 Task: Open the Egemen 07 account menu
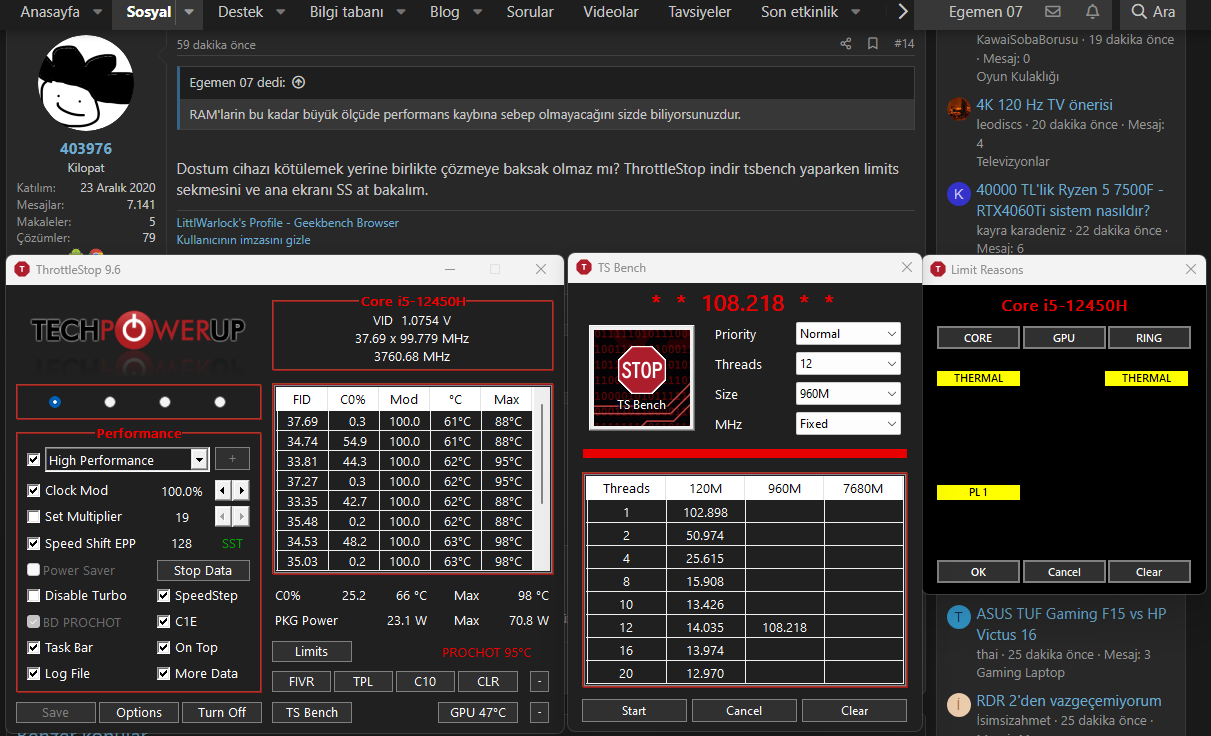click(985, 12)
